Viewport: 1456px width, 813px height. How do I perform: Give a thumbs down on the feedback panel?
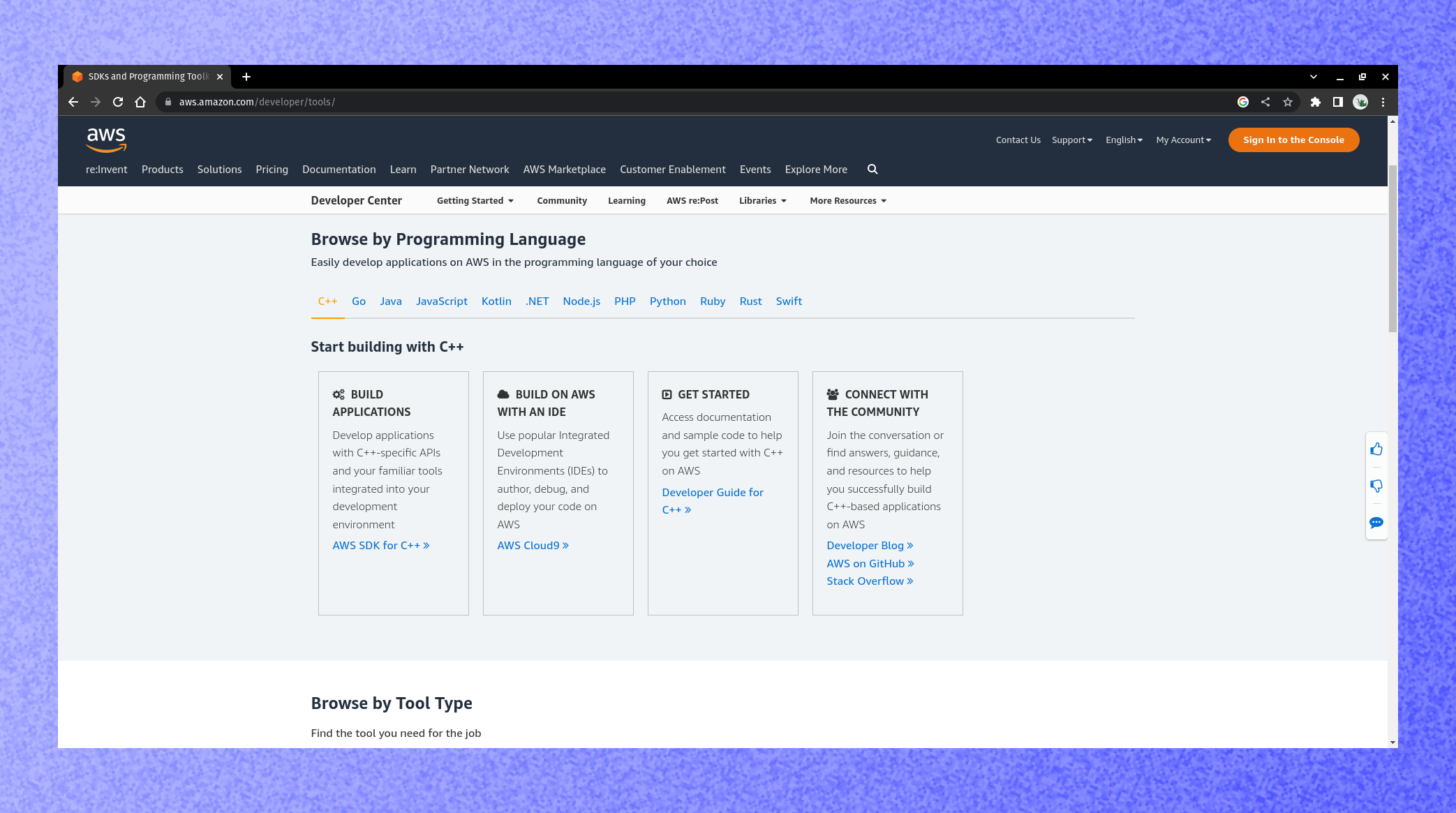point(1376,486)
